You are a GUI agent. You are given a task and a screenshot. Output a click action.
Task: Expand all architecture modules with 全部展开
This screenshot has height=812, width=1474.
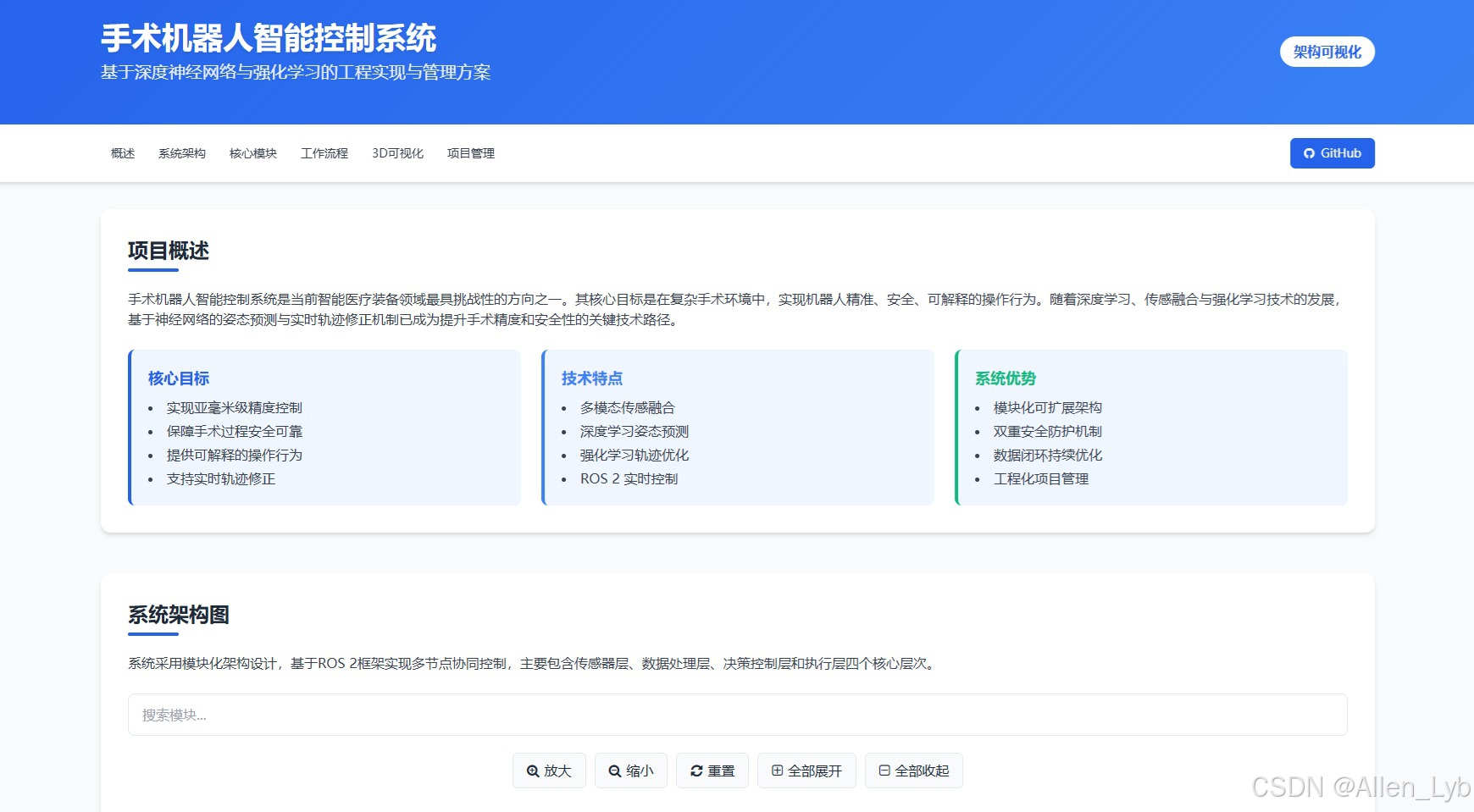point(806,771)
